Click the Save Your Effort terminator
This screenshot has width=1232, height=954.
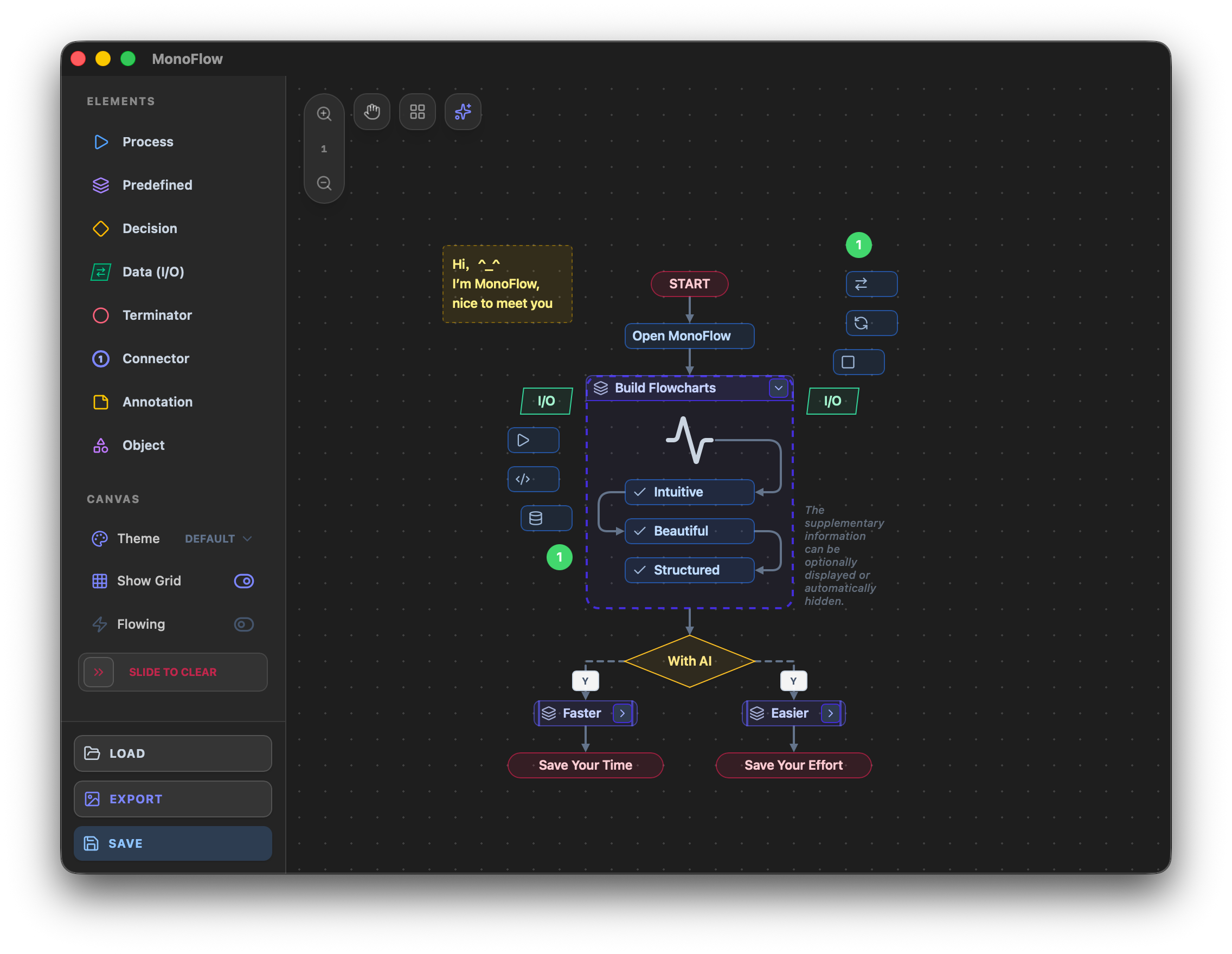click(794, 765)
